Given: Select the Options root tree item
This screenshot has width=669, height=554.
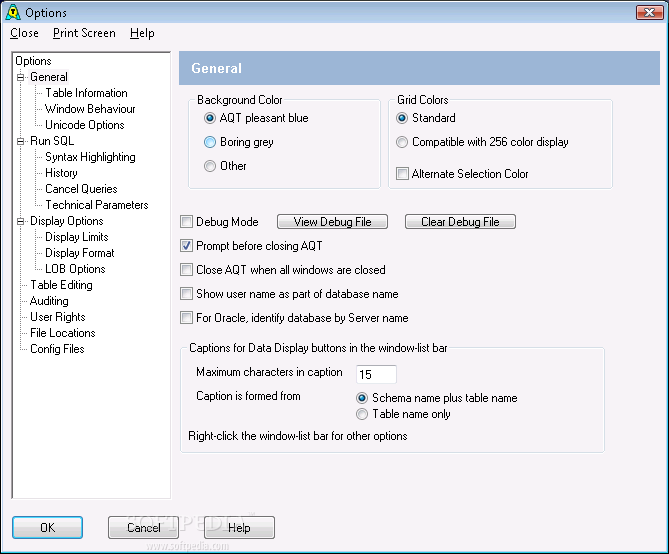Looking at the screenshot, I should [33, 61].
